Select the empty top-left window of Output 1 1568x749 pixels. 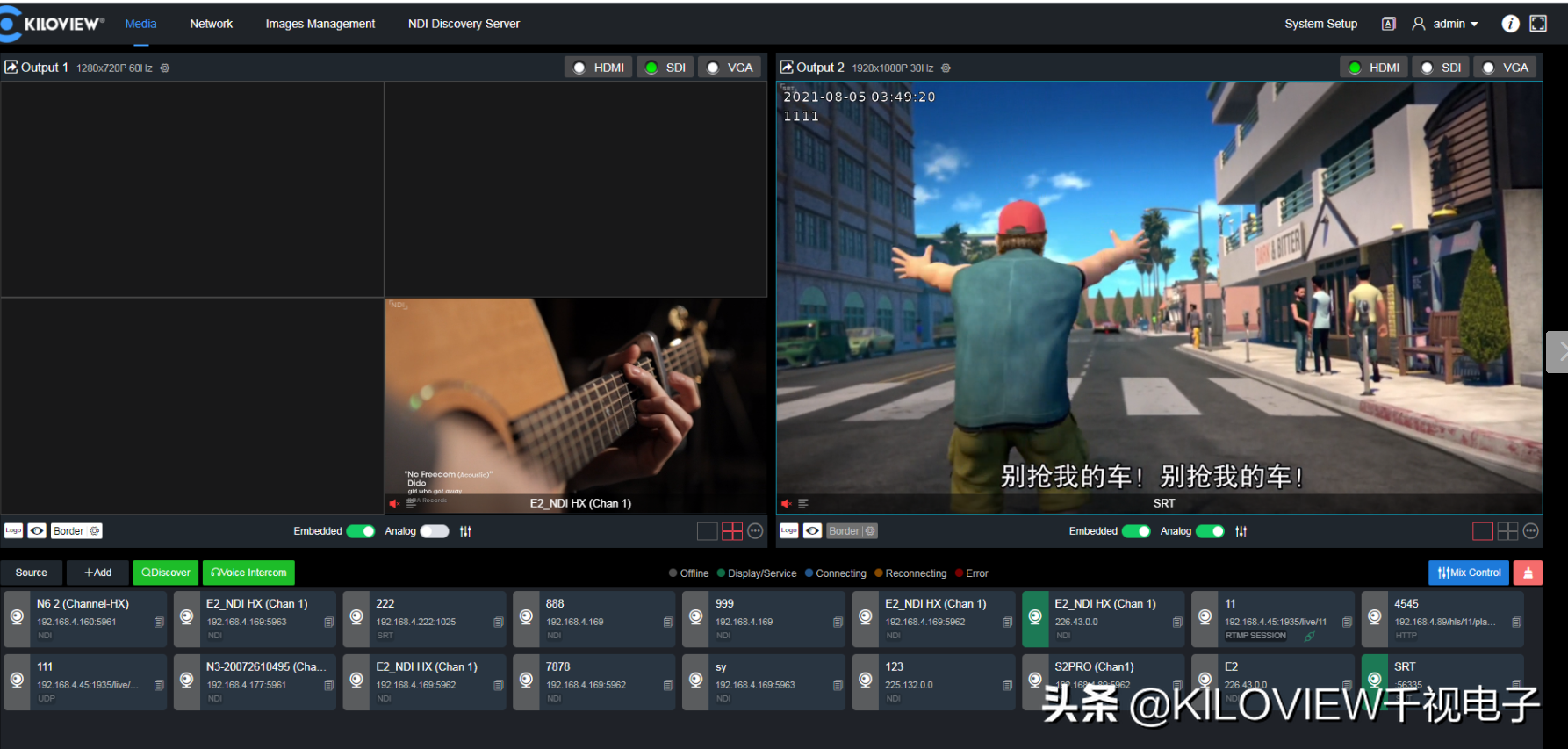tap(192, 190)
